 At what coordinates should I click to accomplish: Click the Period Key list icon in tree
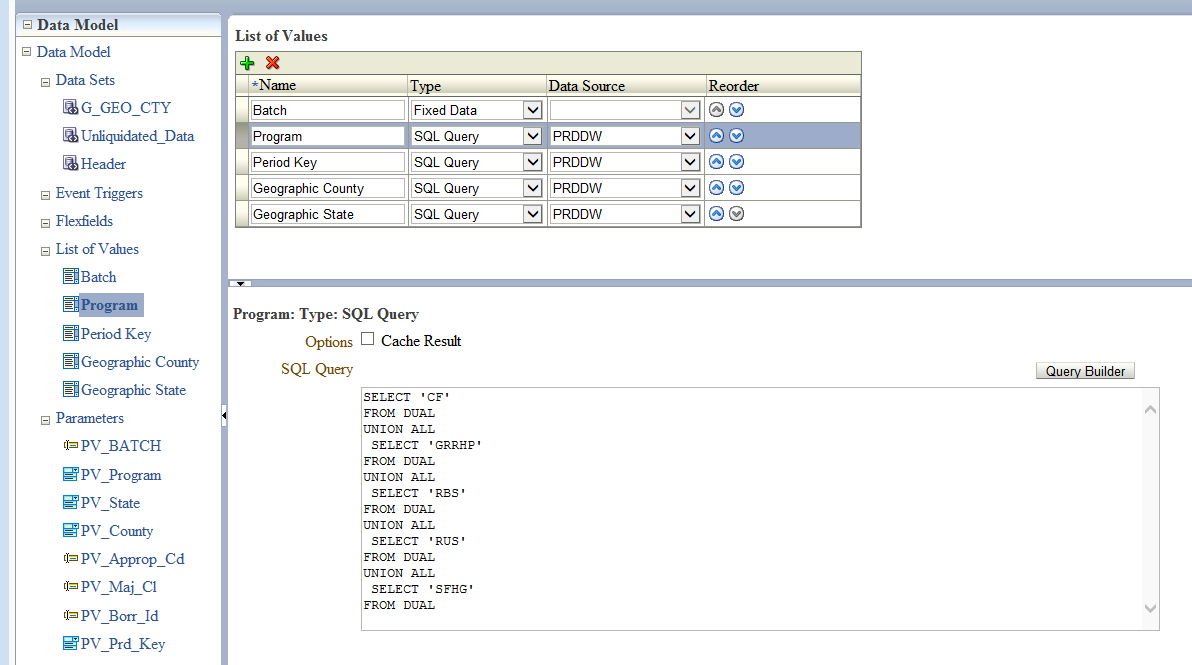coord(71,334)
